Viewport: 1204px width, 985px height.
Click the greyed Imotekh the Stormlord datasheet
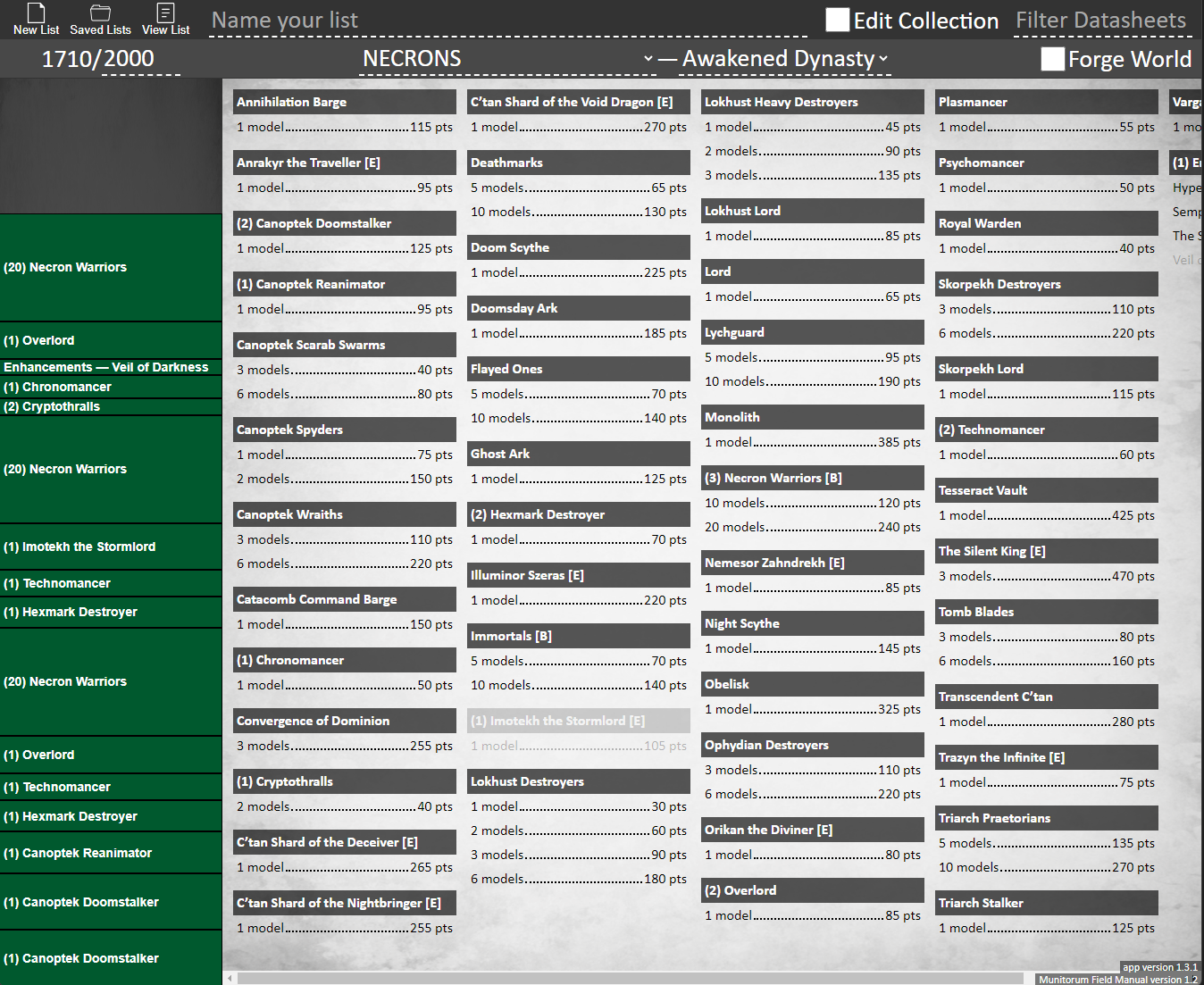click(x=579, y=721)
